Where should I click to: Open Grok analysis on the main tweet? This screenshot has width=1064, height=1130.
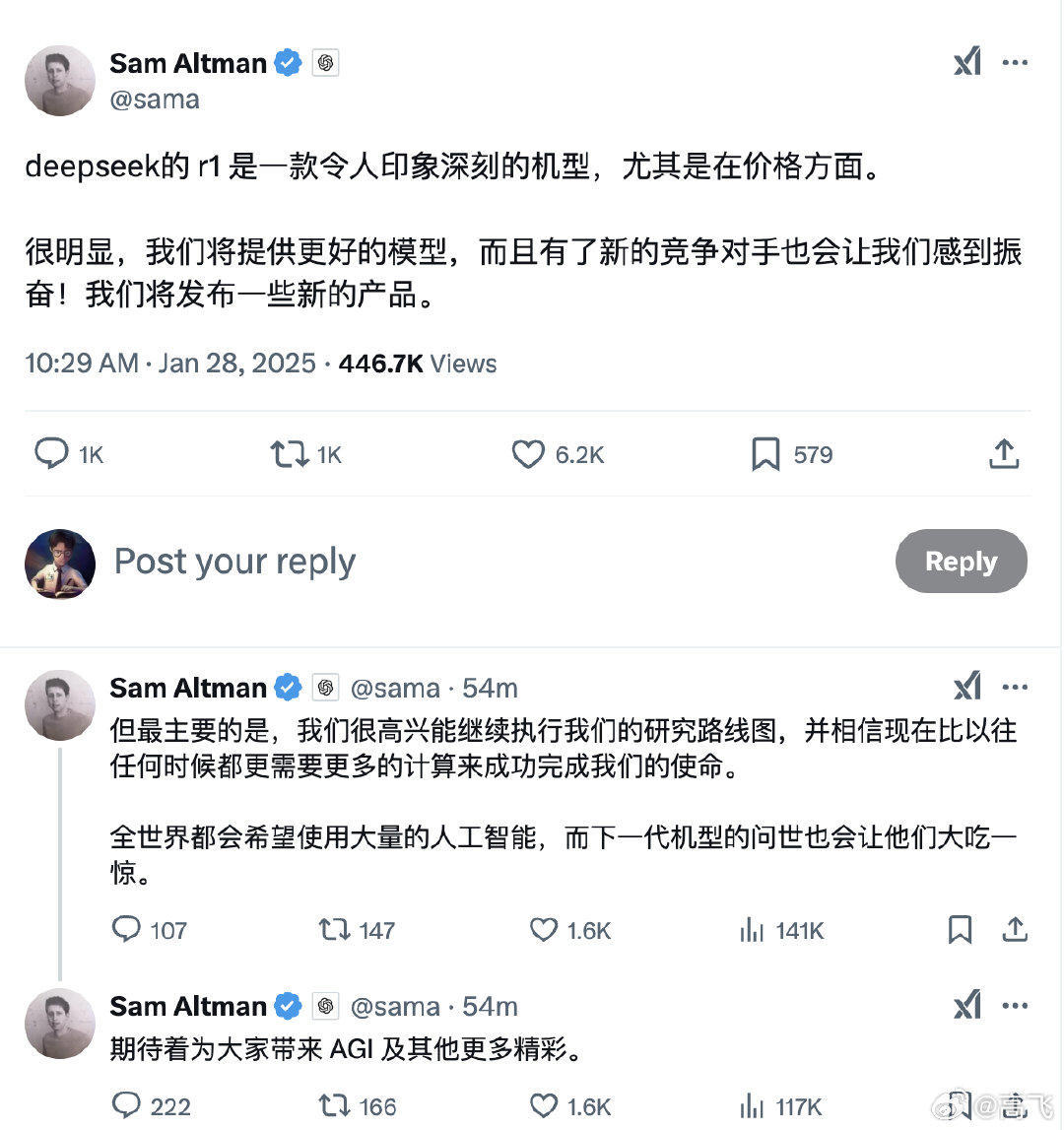[x=967, y=61]
